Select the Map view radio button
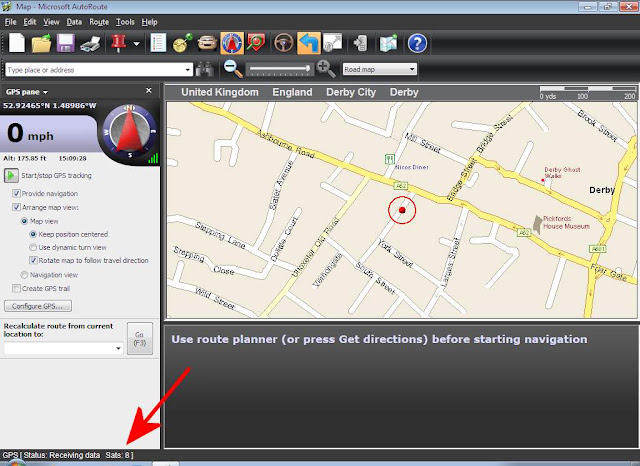 point(24,221)
